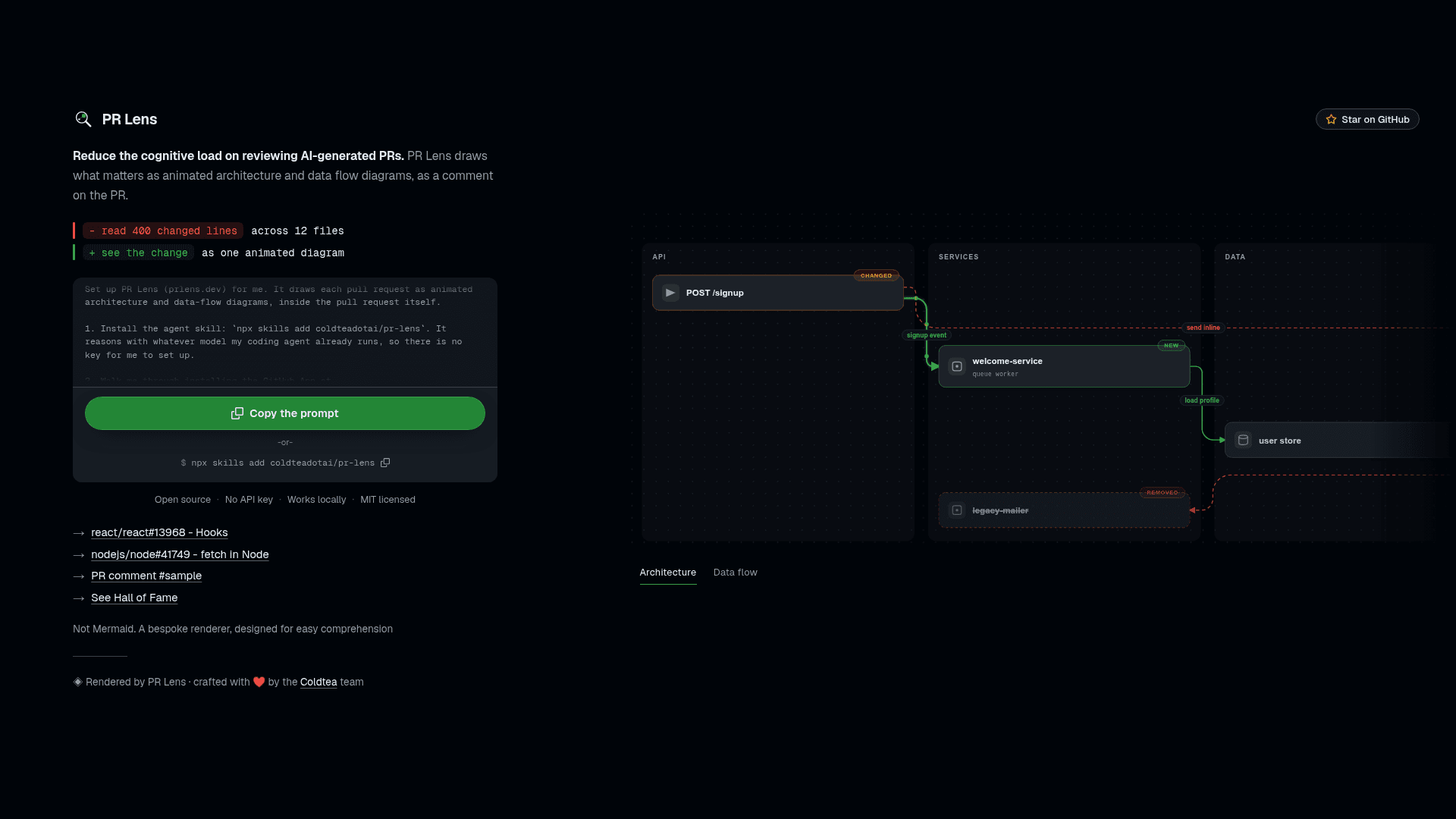Click Star on GitHub button

pos(1367,120)
